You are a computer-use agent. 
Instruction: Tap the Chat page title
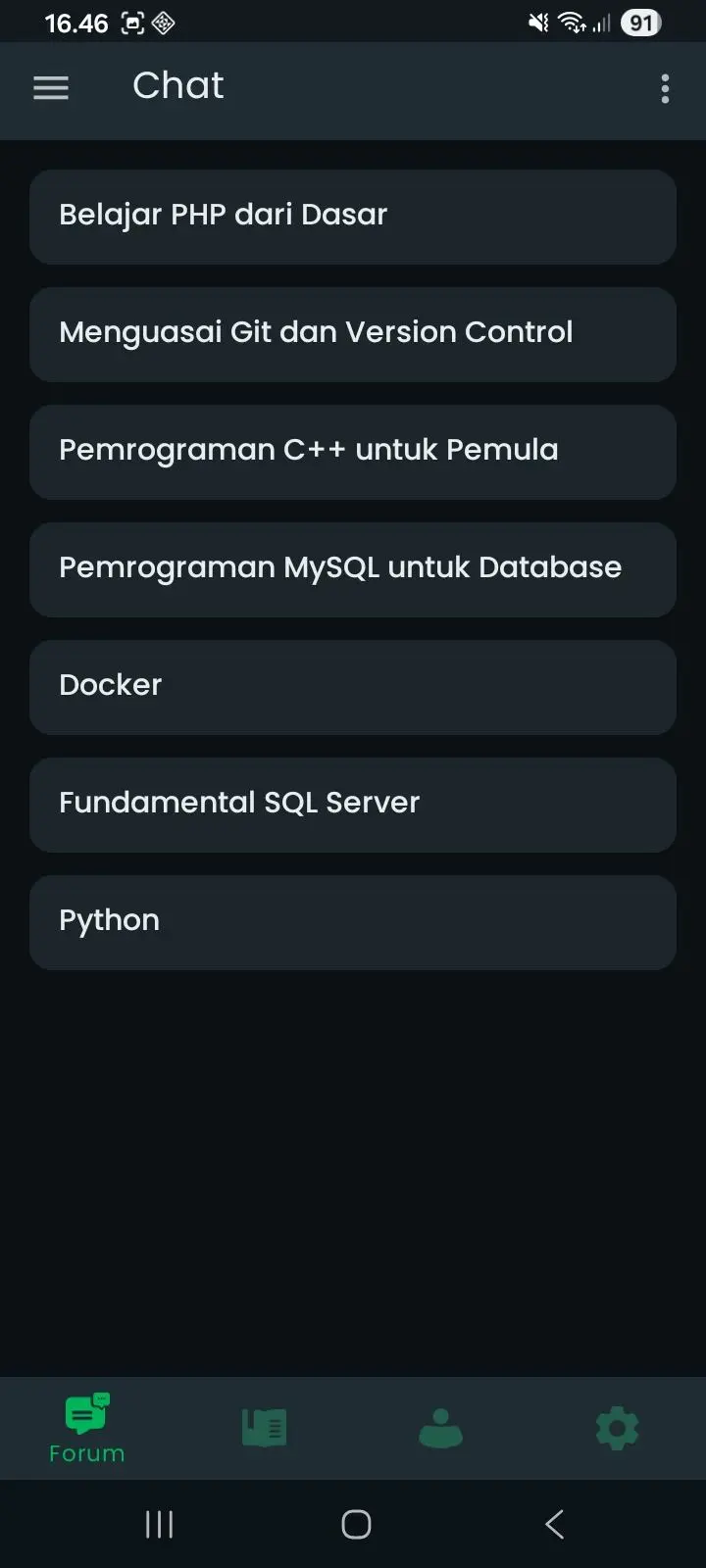pyautogui.click(x=178, y=86)
